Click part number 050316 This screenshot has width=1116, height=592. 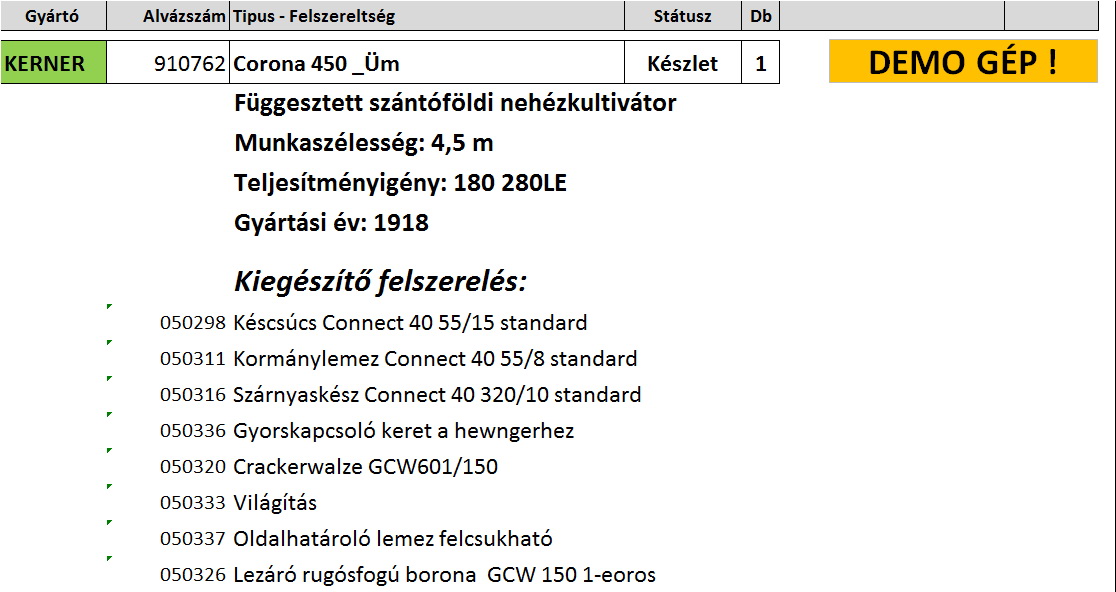click(x=193, y=395)
